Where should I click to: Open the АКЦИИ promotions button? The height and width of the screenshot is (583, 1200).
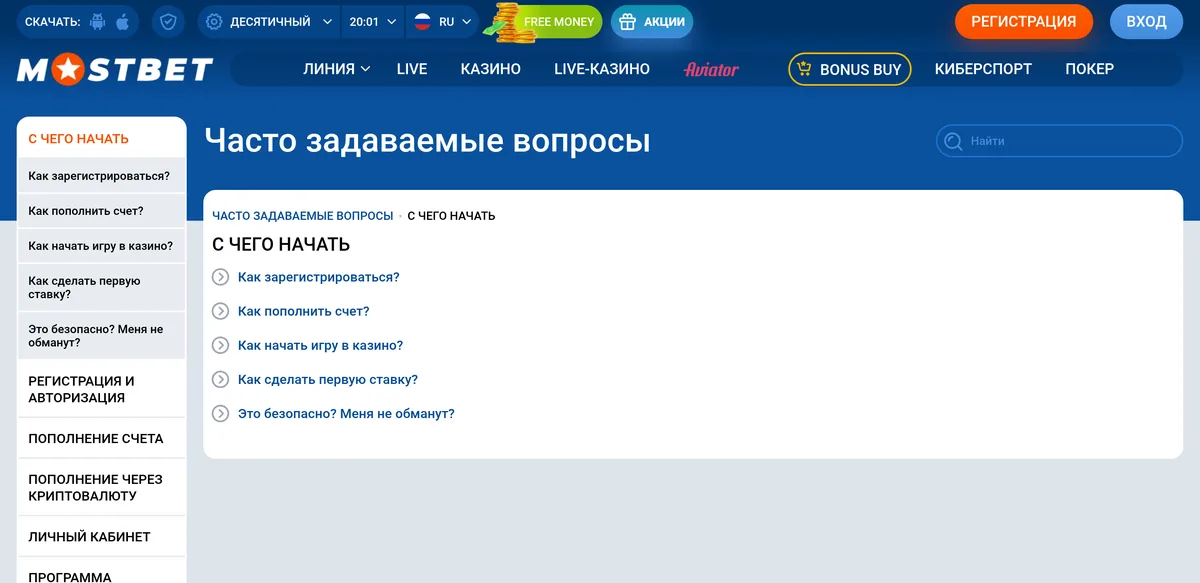652,22
